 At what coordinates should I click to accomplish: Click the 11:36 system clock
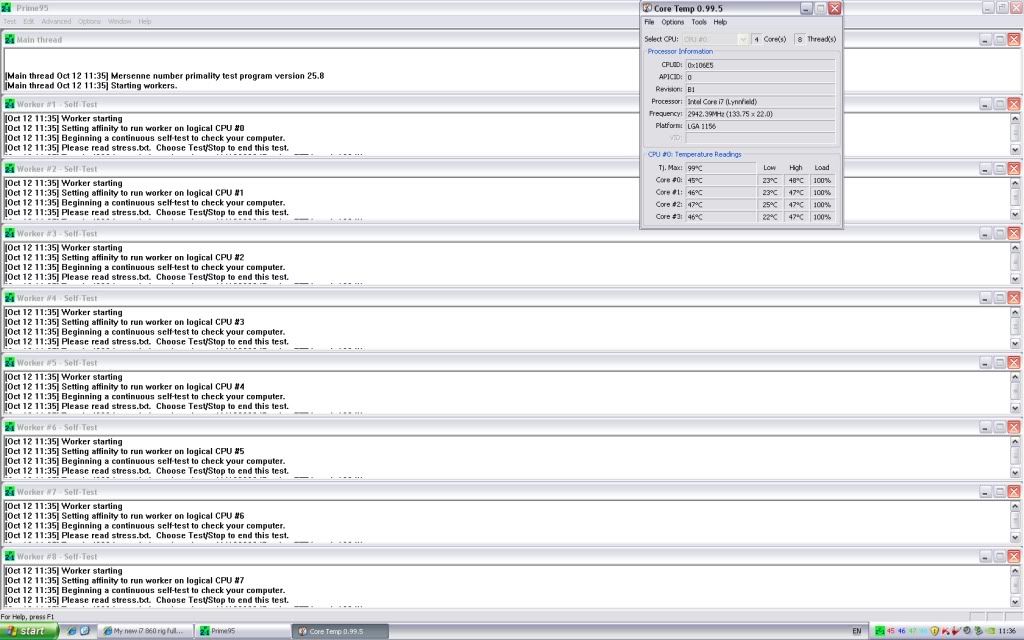[x=1007, y=631]
